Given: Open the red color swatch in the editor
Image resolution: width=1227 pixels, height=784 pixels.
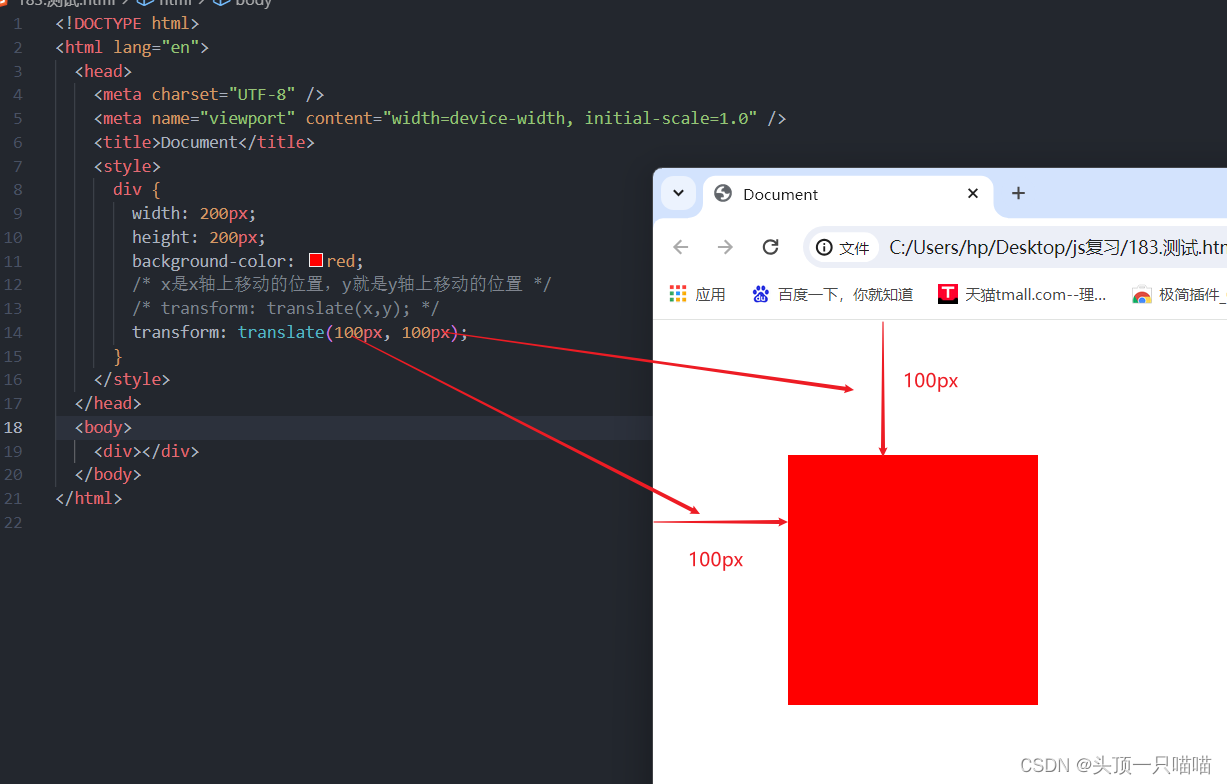Looking at the screenshot, I should coord(316,260).
